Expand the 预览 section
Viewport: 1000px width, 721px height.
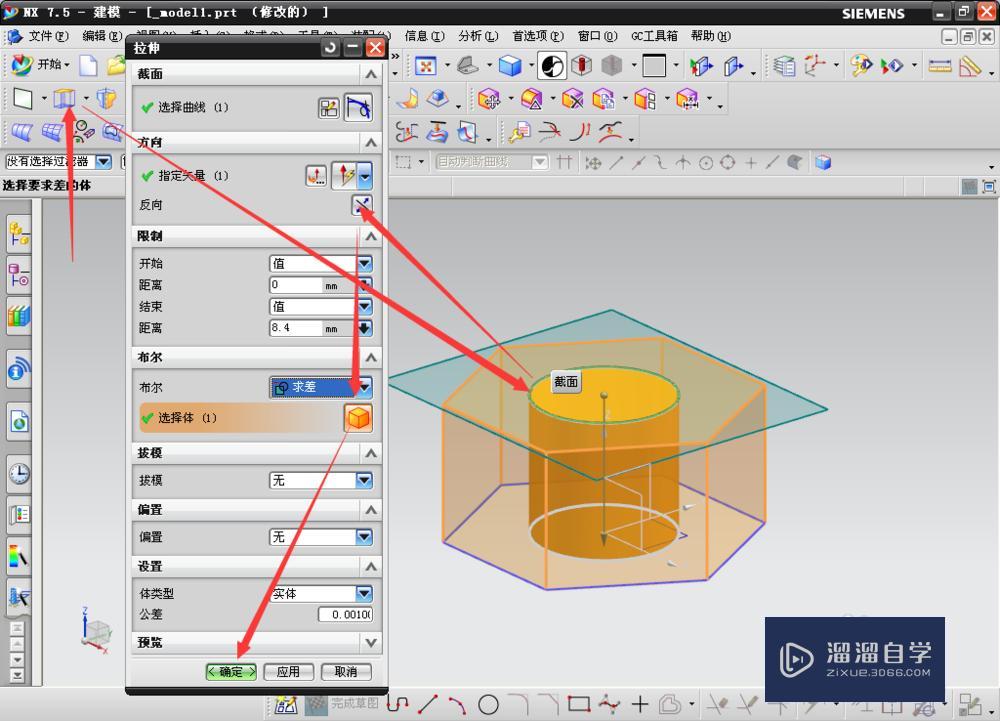coord(371,643)
